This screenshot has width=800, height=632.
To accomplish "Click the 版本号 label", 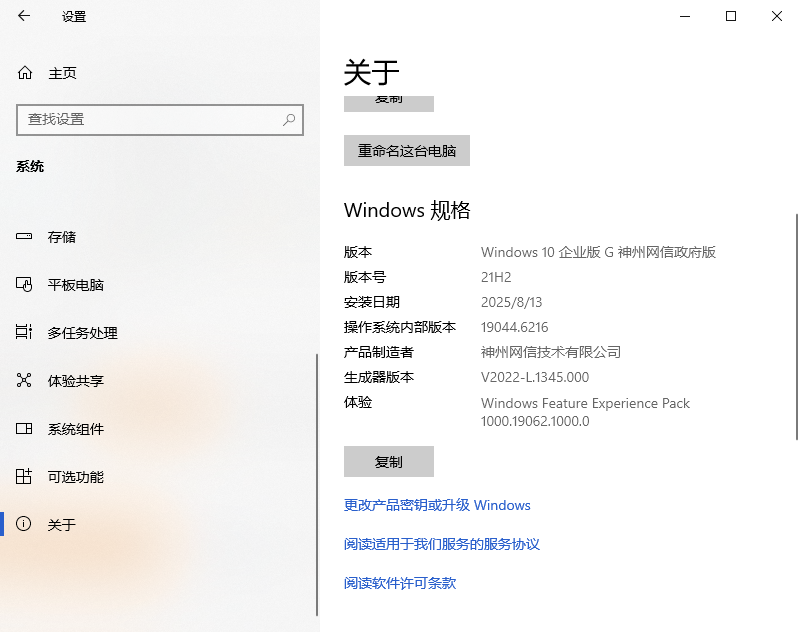I will click(x=365, y=277).
